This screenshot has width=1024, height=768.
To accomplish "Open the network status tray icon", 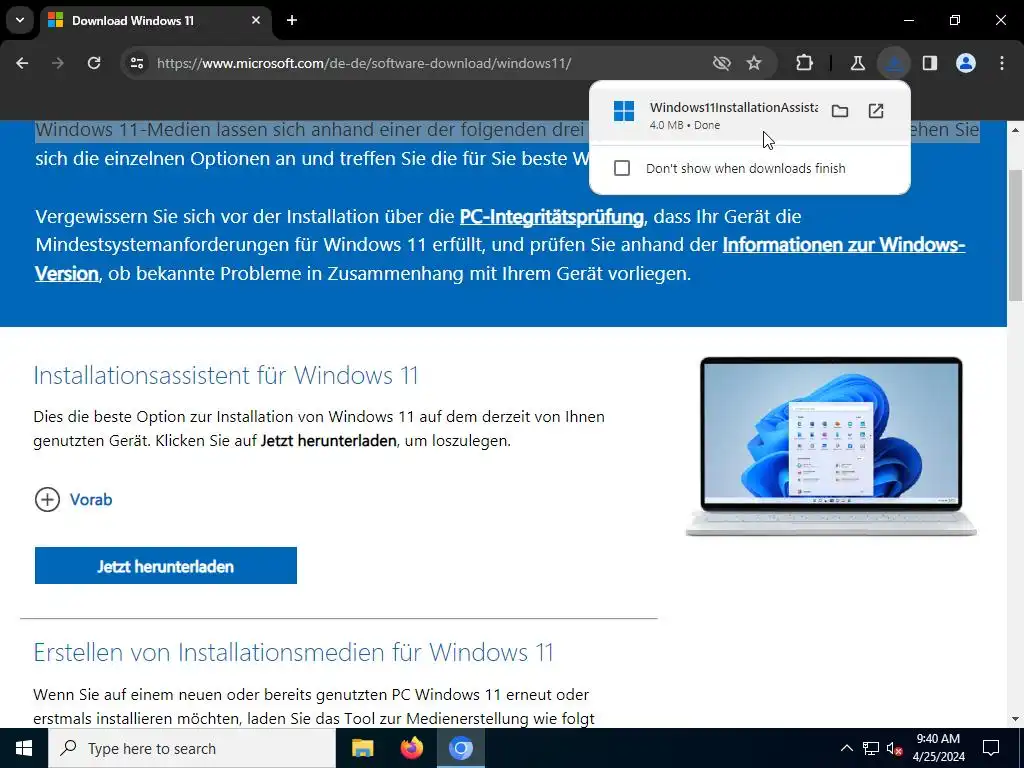I will coord(871,748).
